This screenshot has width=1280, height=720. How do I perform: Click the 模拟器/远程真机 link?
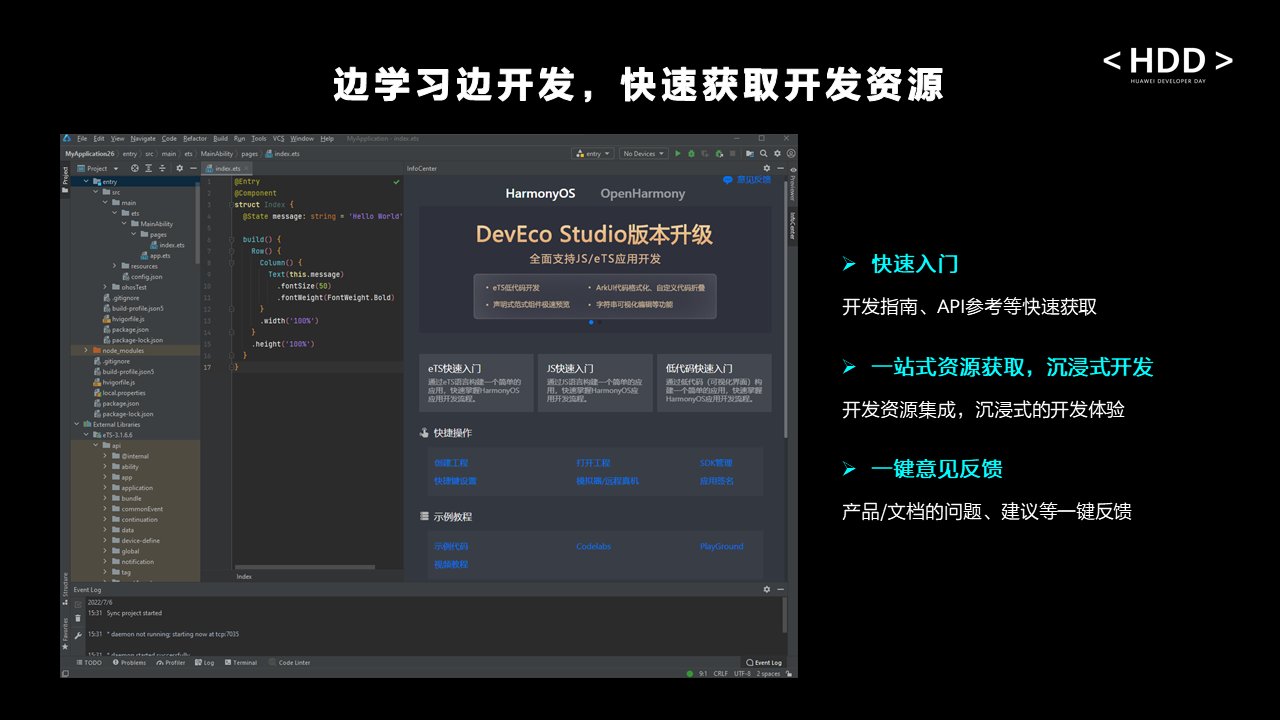[x=607, y=481]
